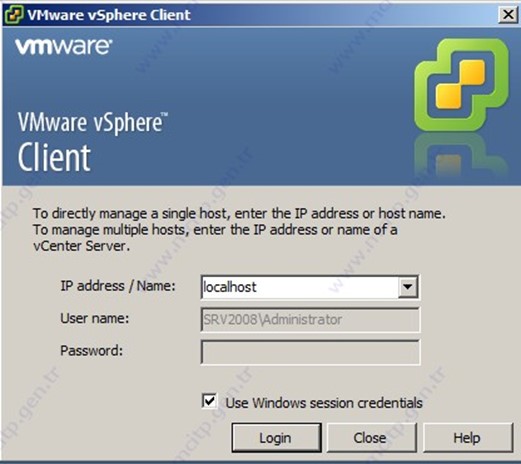Click the empty Password field
This screenshot has height=464, width=521.
point(310,352)
